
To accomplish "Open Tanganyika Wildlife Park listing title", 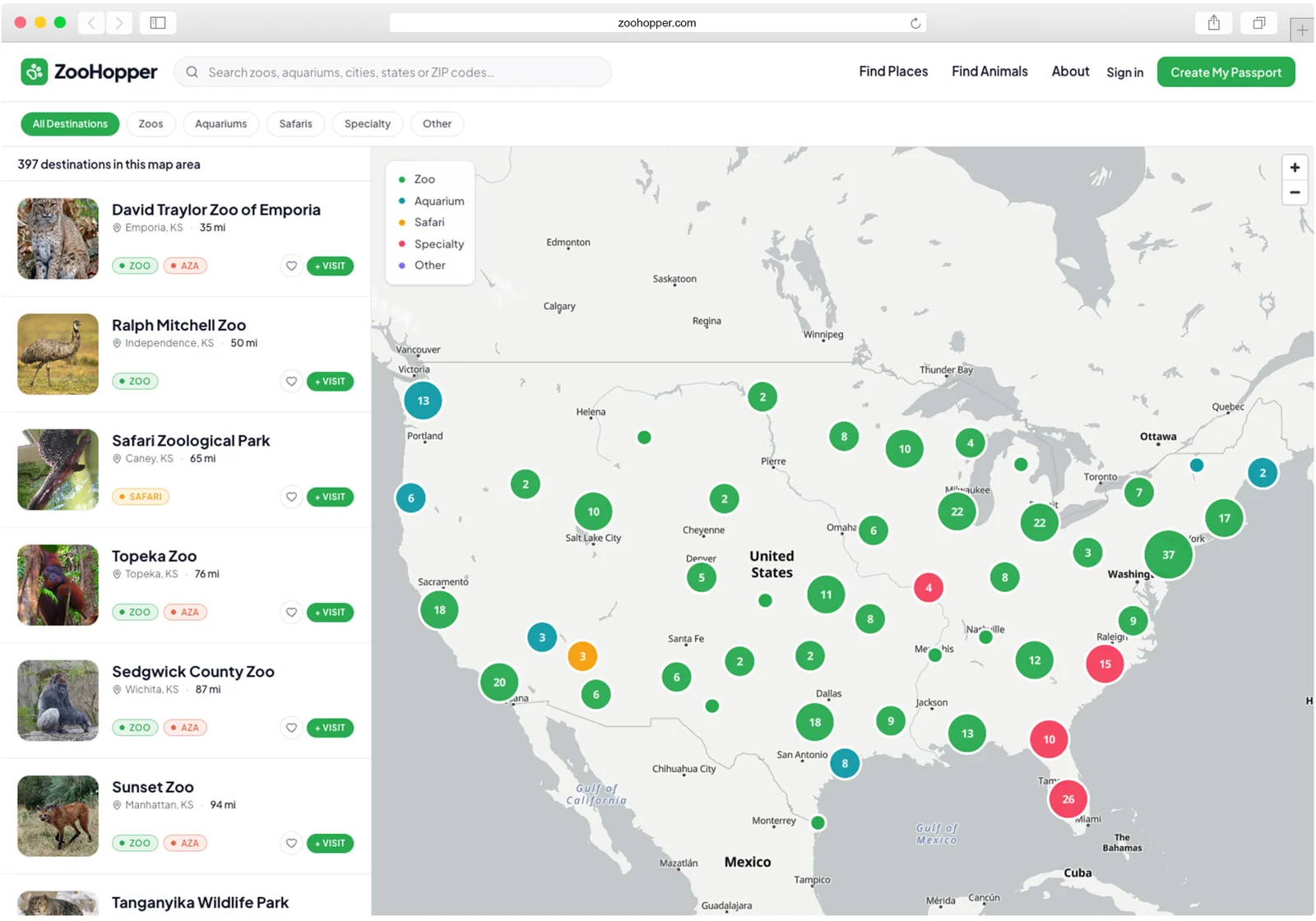I will pyautogui.click(x=200, y=903).
